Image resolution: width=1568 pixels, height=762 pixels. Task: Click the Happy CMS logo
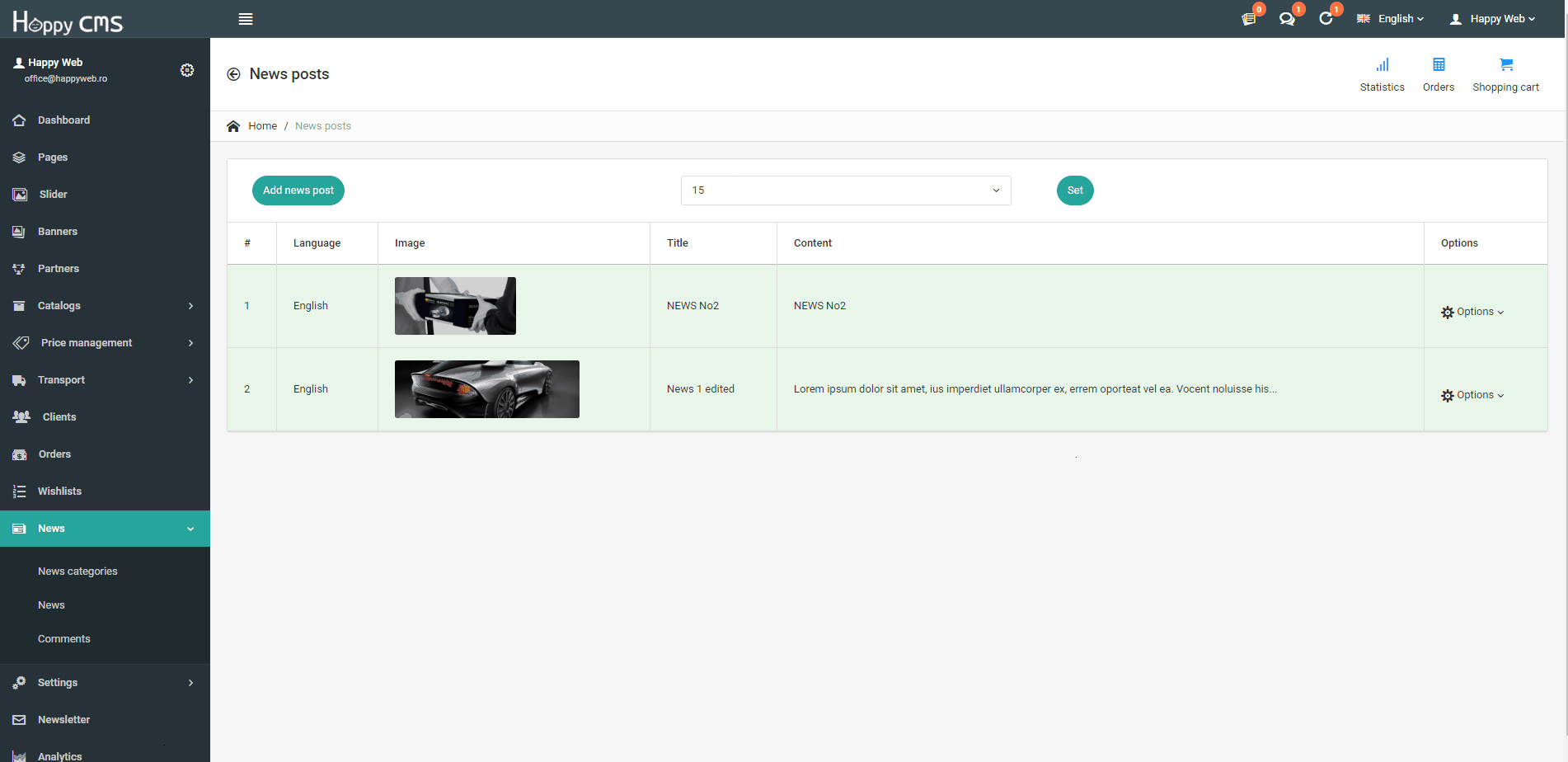[68, 22]
